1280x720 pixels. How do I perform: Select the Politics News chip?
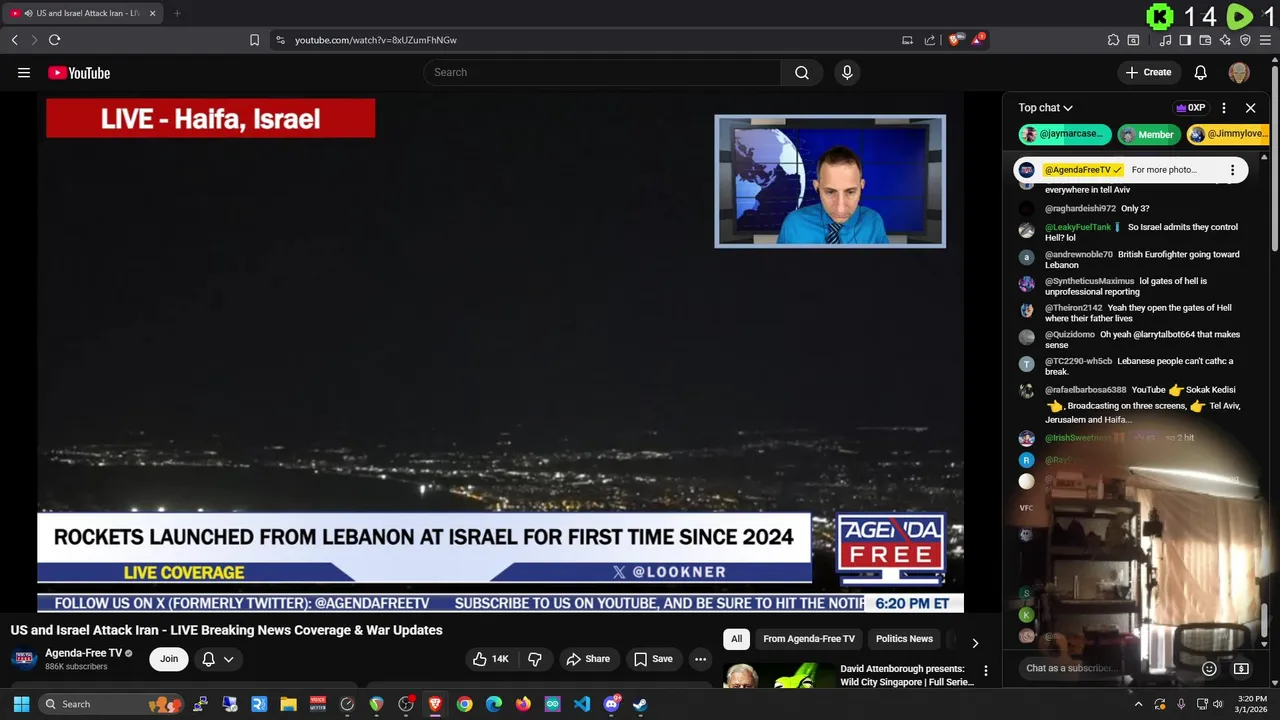(x=904, y=639)
